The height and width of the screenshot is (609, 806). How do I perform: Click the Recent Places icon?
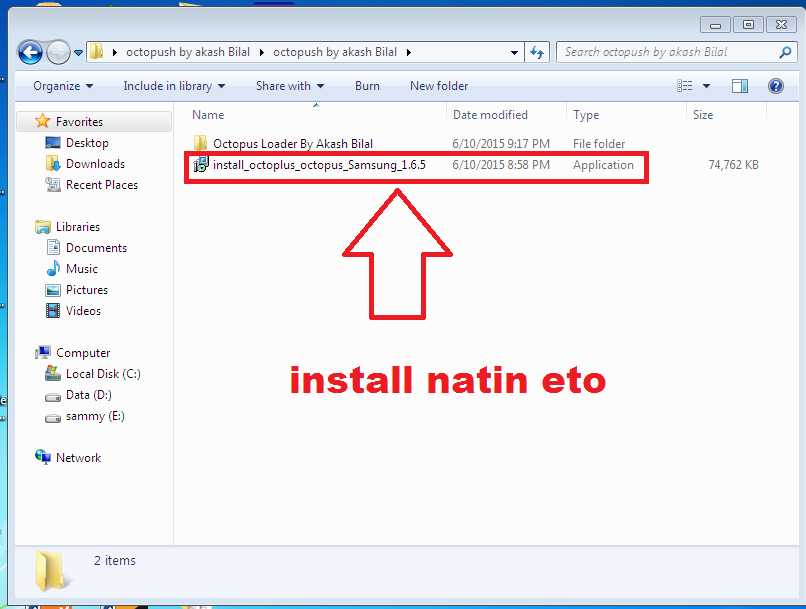click(x=52, y=184)
